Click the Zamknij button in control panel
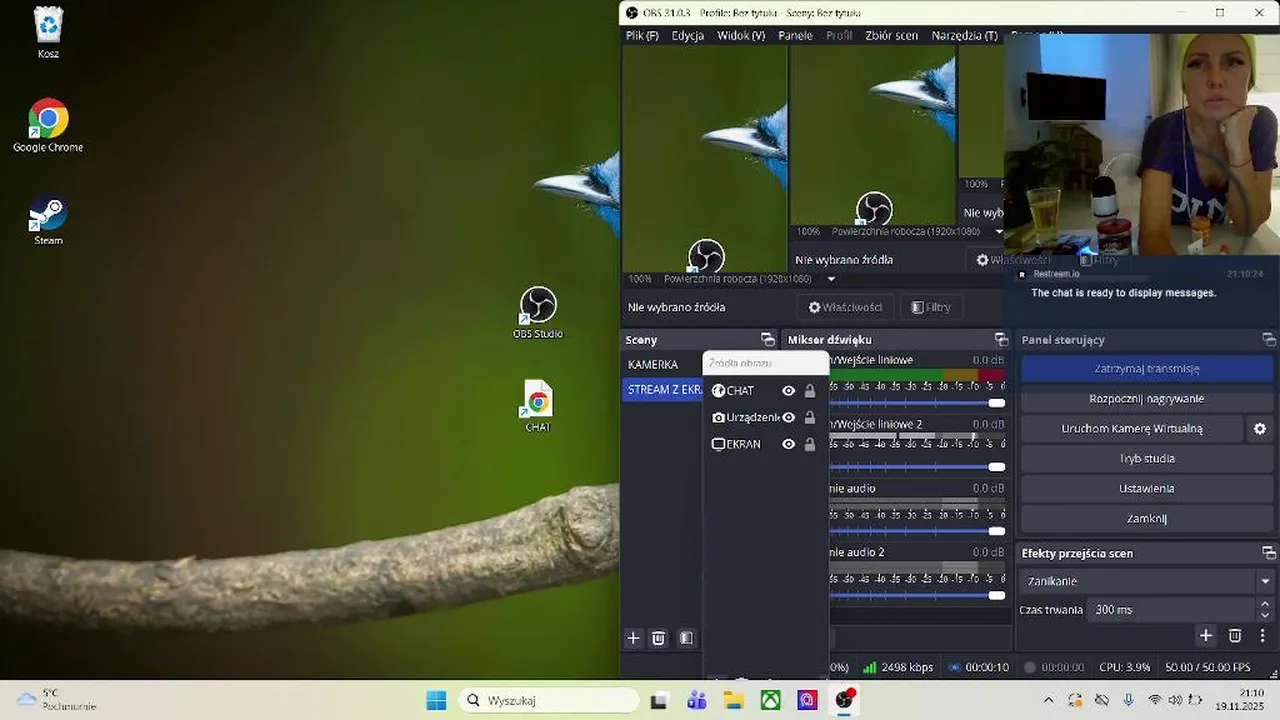The height and width of the screenshot is (720, 1280). tap(1146, 519)
